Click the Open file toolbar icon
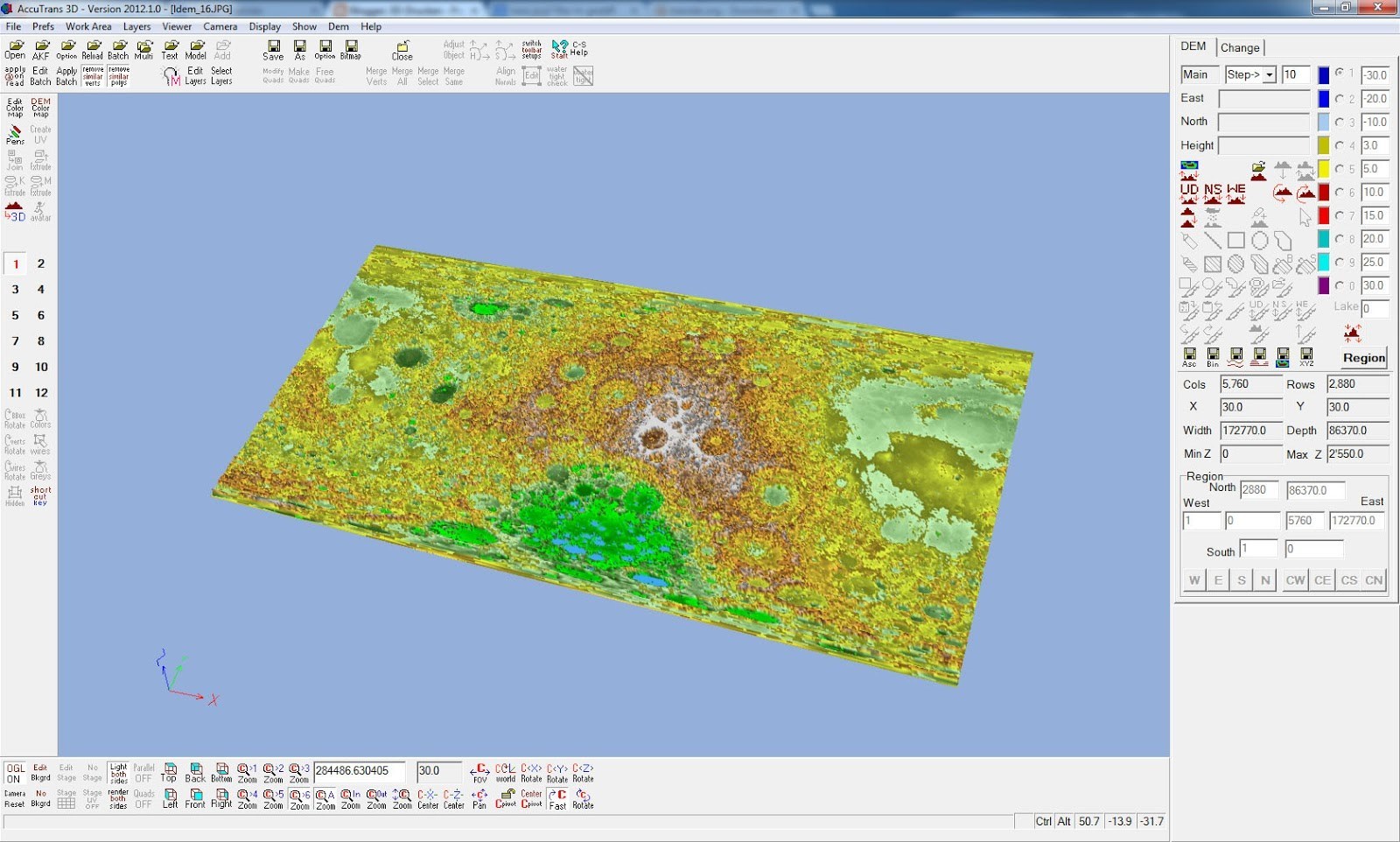The image size is (1400, 842). point(15,49)
